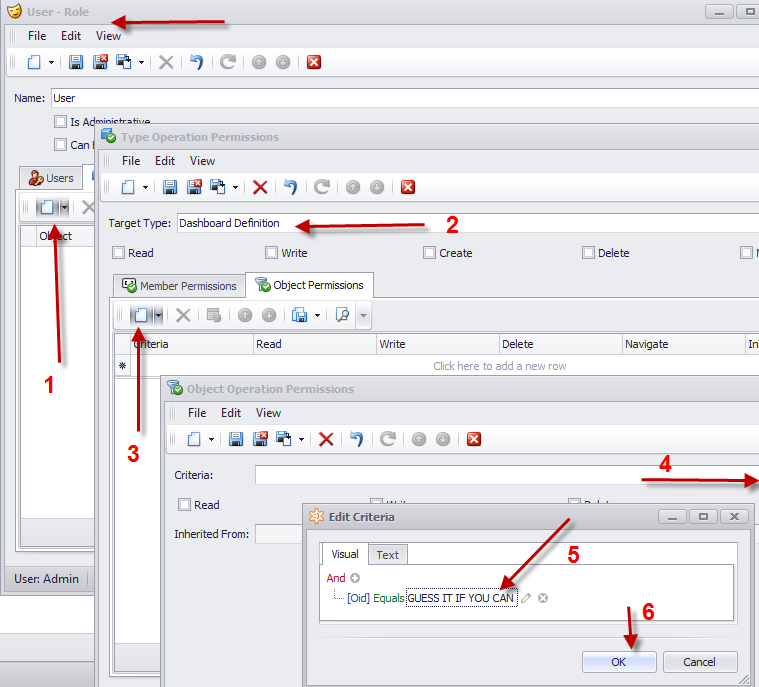Click Undo icon in Object Operation Permissions toolbar
The width and height of the screenshot is (759, 687).
click(356, 439)
